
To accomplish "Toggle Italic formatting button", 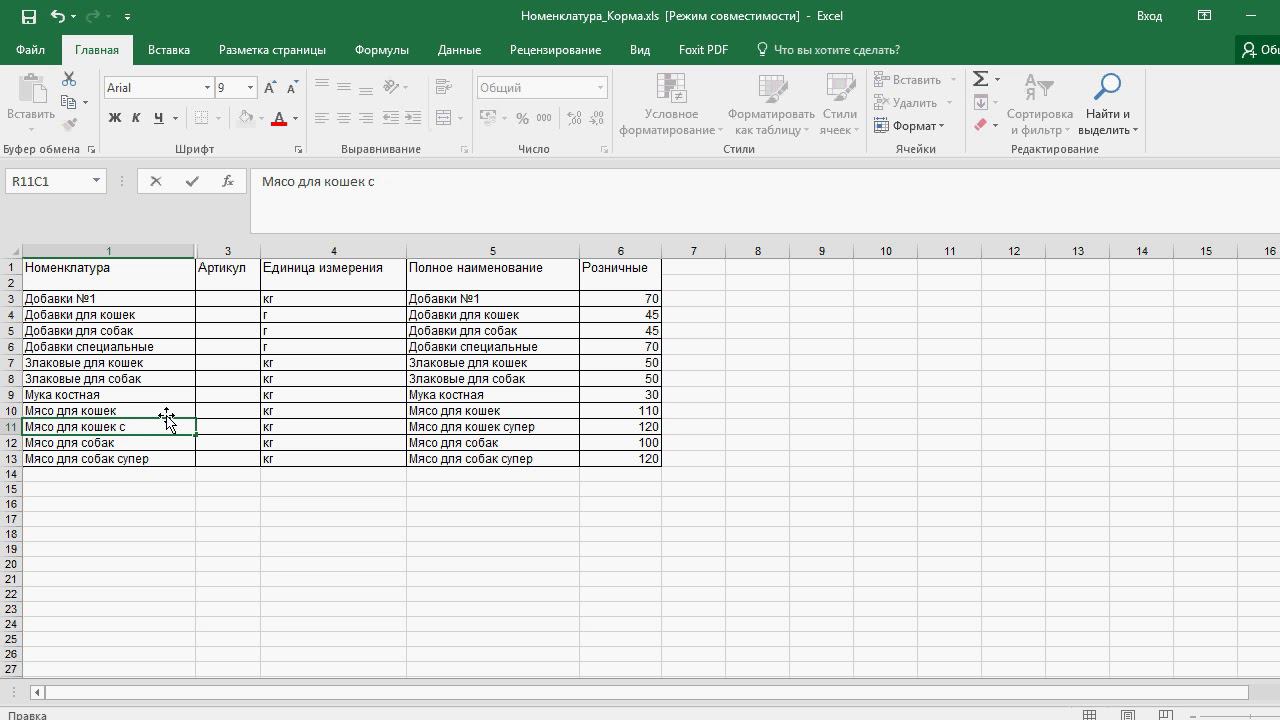I will (x=136, y=118).
